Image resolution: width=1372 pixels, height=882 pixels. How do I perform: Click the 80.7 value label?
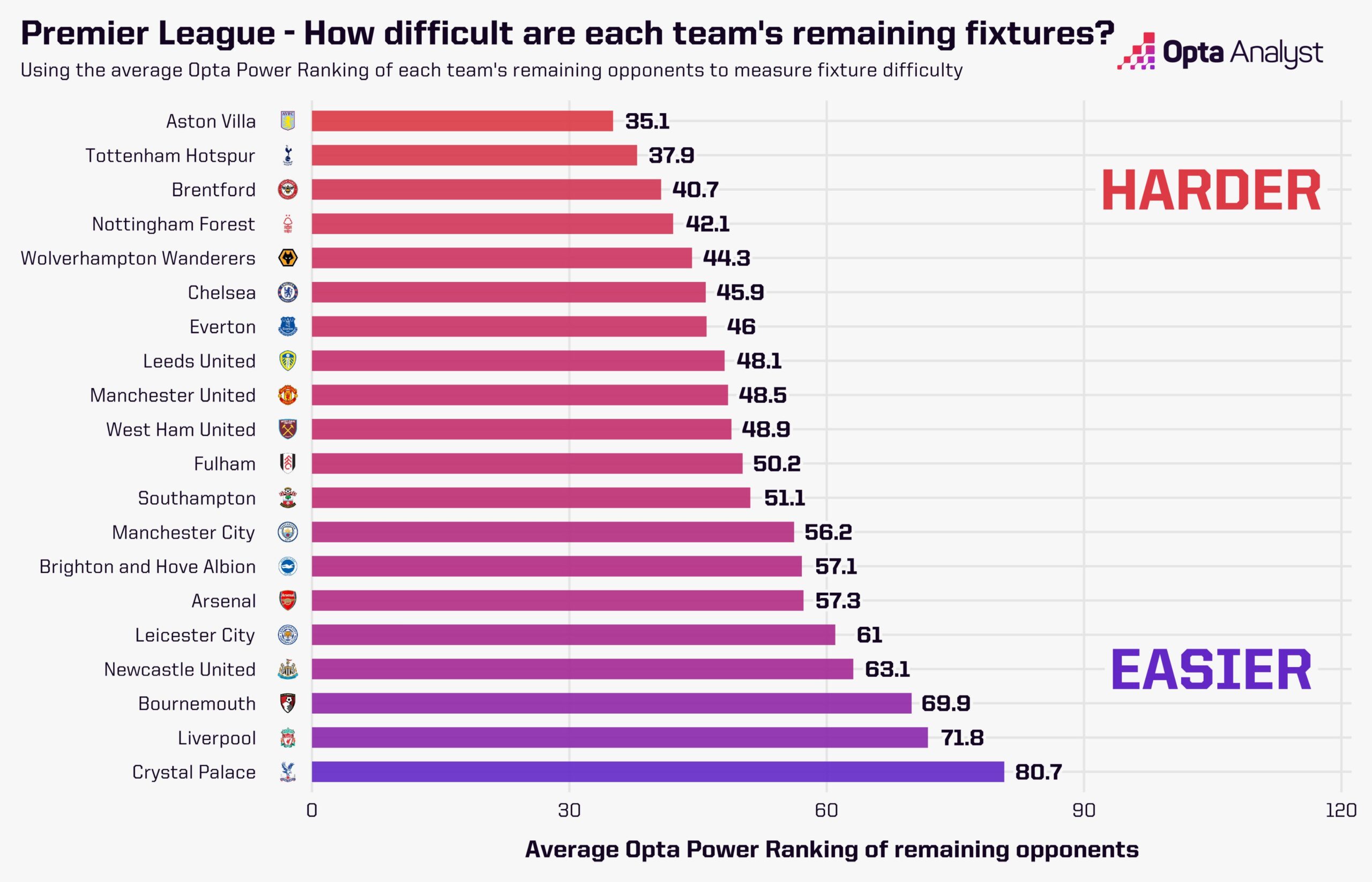1038,772
